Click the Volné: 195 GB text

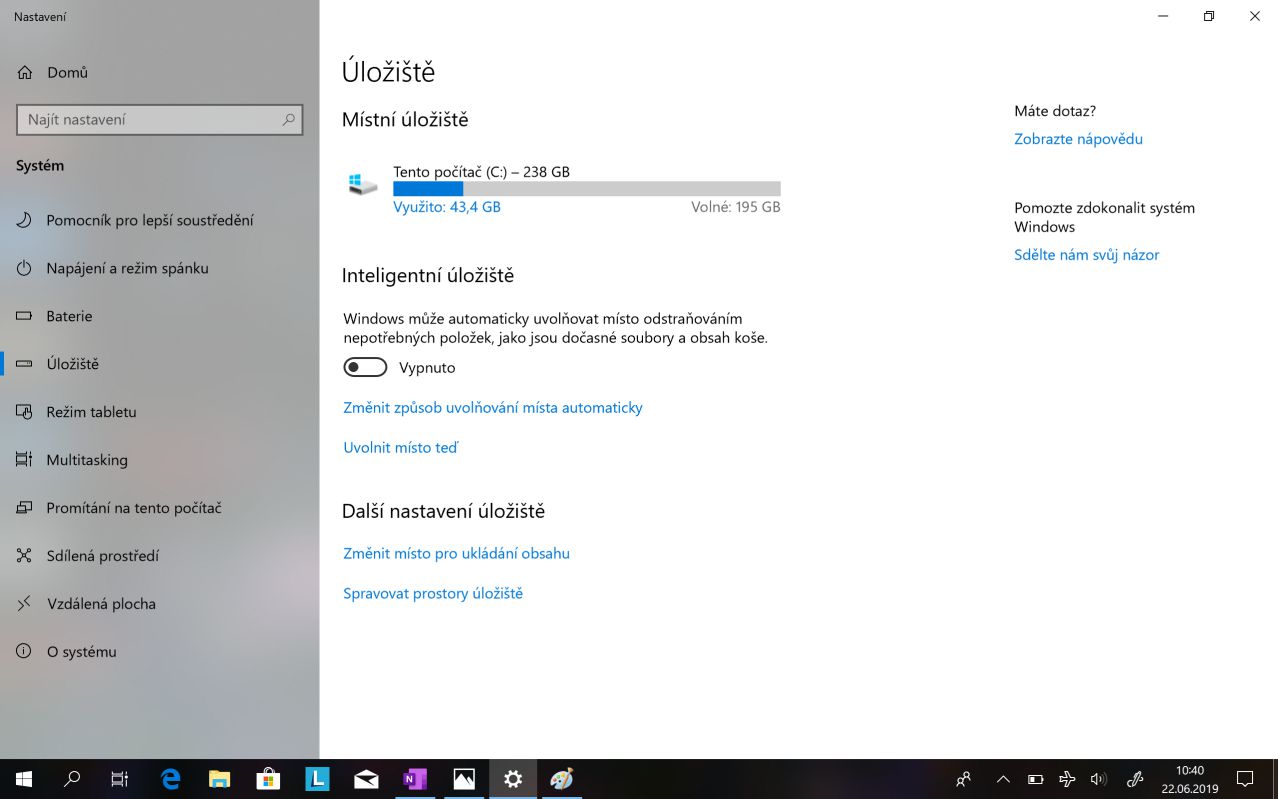coord(735,207)
